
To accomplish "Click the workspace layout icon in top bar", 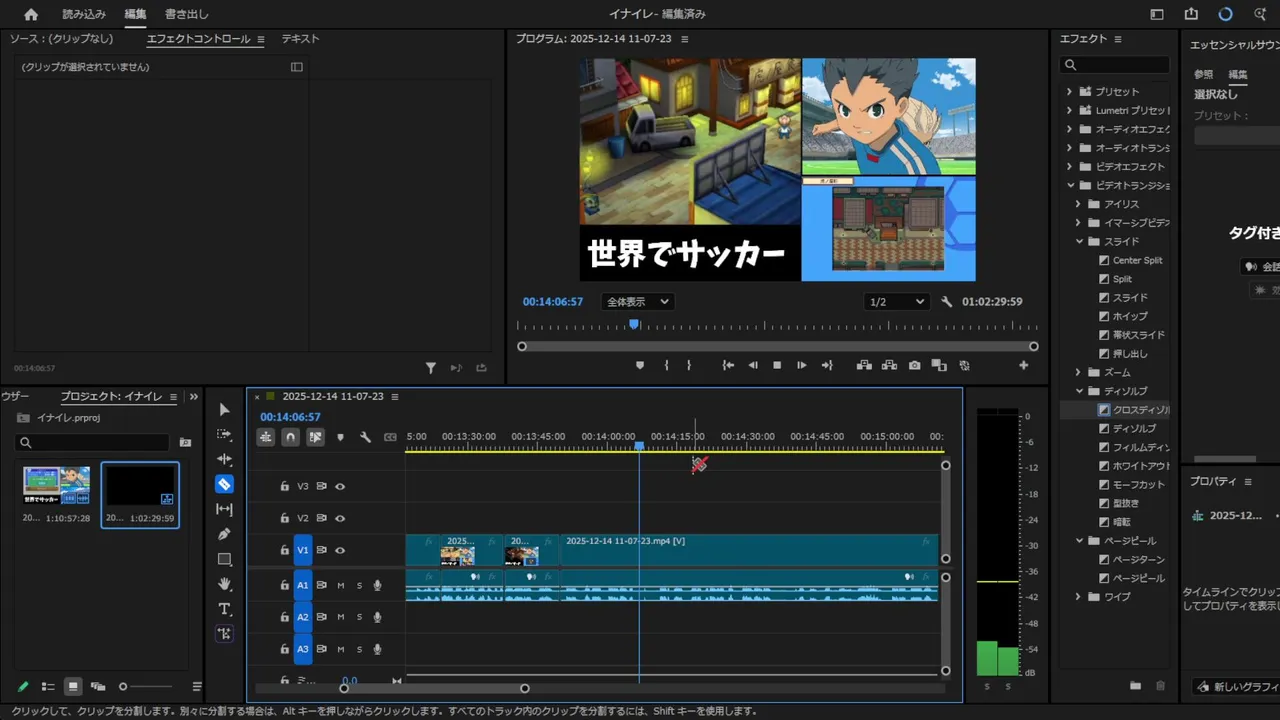I will point(1157,14).
